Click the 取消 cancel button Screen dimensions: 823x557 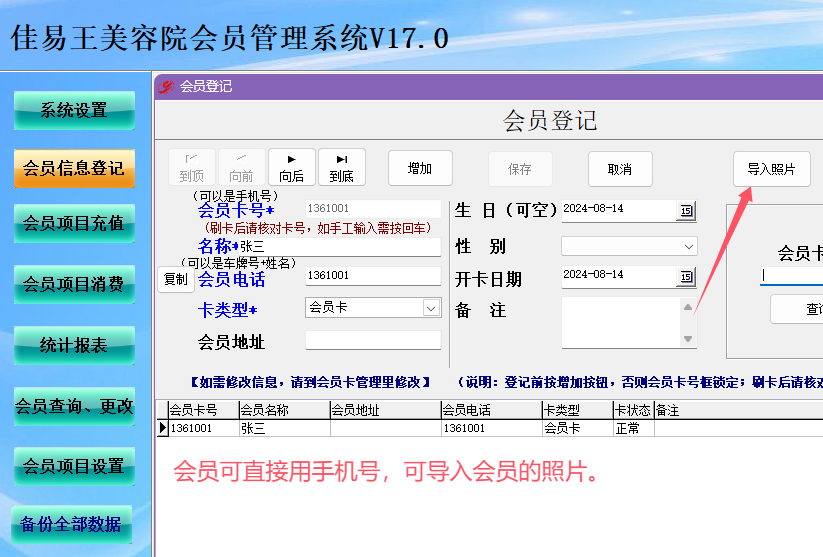click(x=620, y=169)
